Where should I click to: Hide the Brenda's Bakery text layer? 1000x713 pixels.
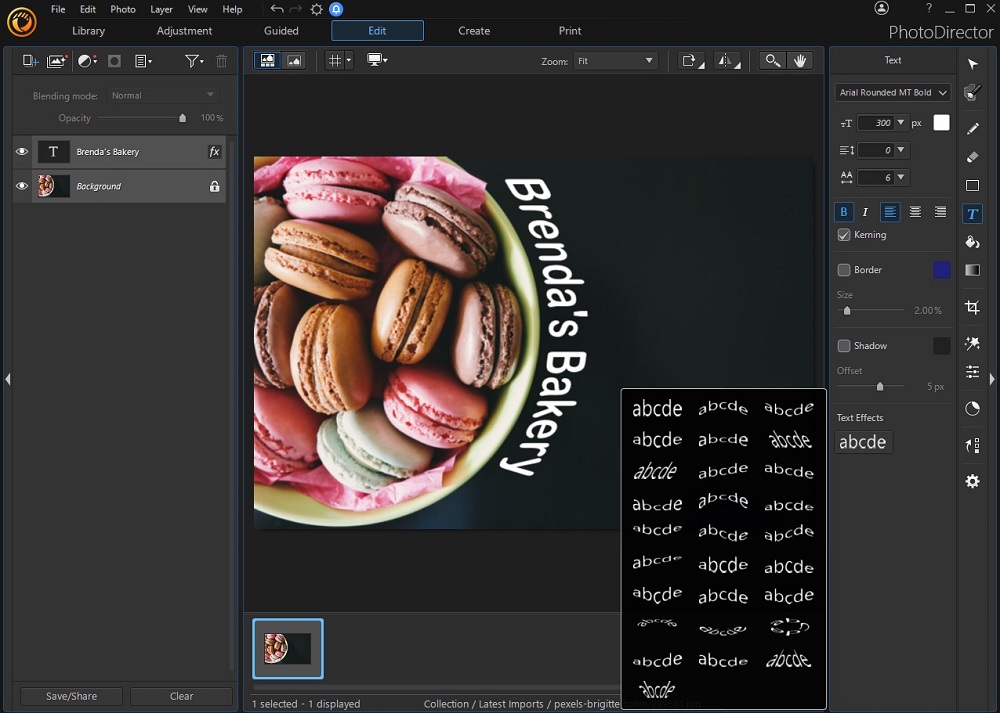pos(21,152)
